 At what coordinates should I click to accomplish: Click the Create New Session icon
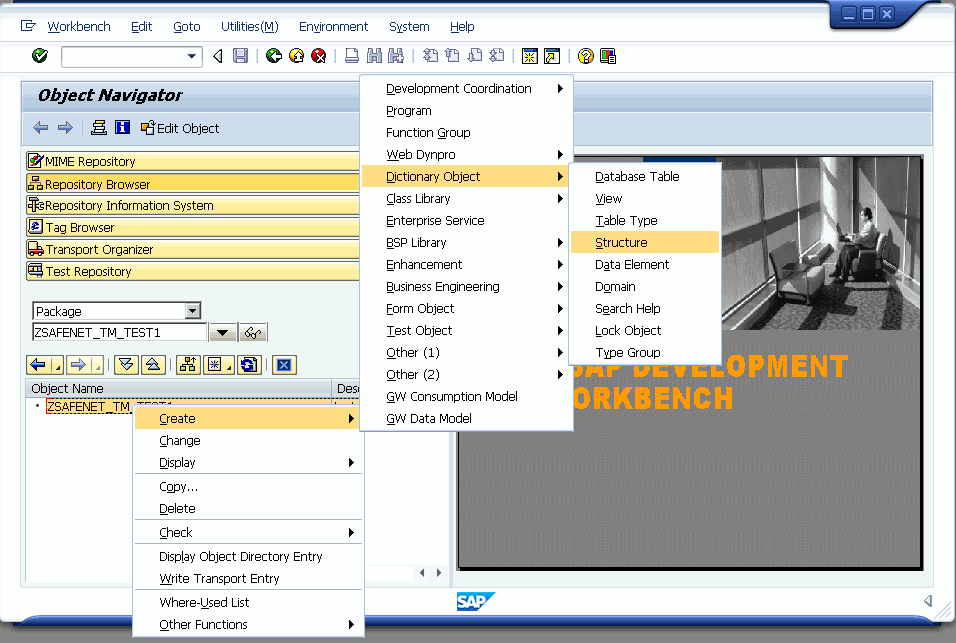tap(530, 56)
